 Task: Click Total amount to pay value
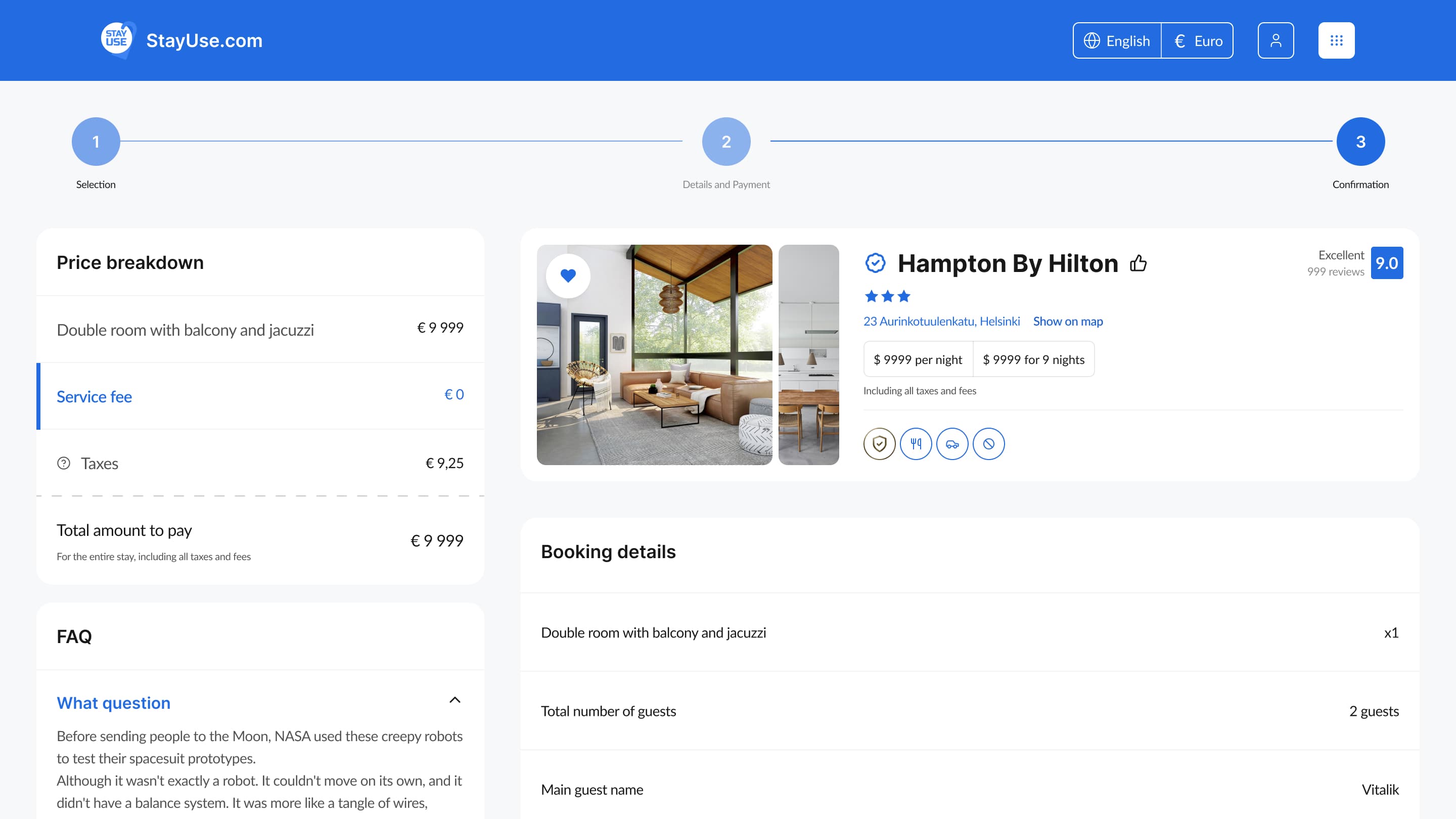pos(437,541)
